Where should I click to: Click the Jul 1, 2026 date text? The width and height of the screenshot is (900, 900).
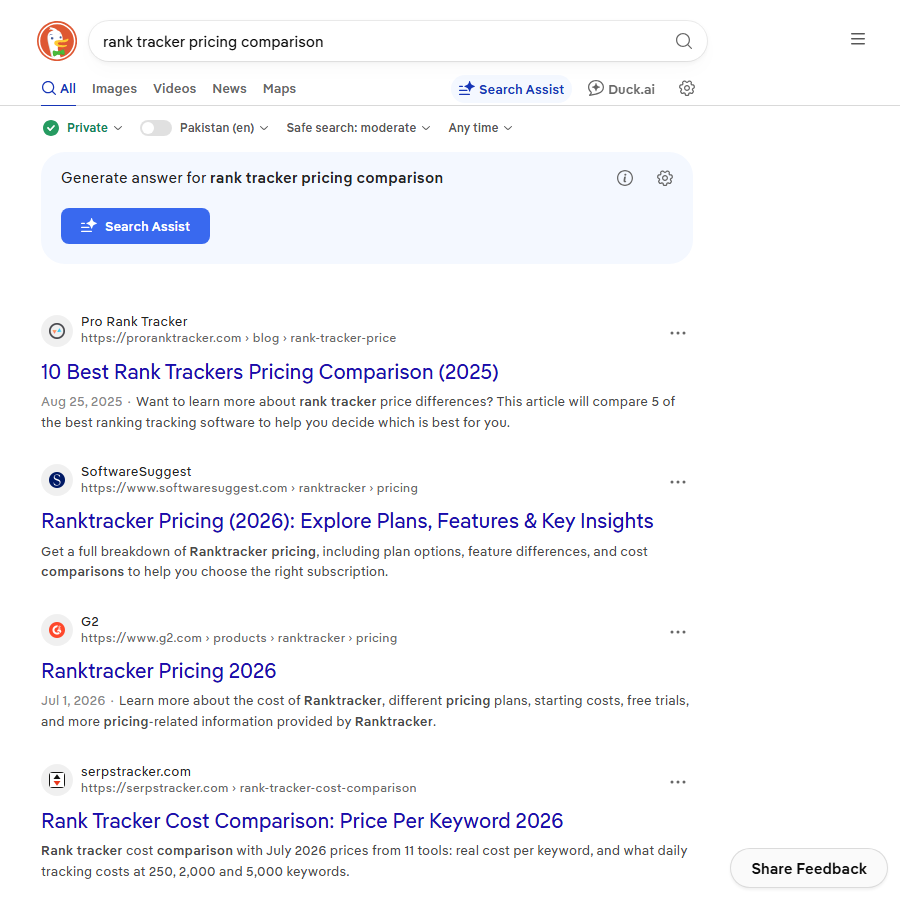pyautogui.click(x=73, y=700)
